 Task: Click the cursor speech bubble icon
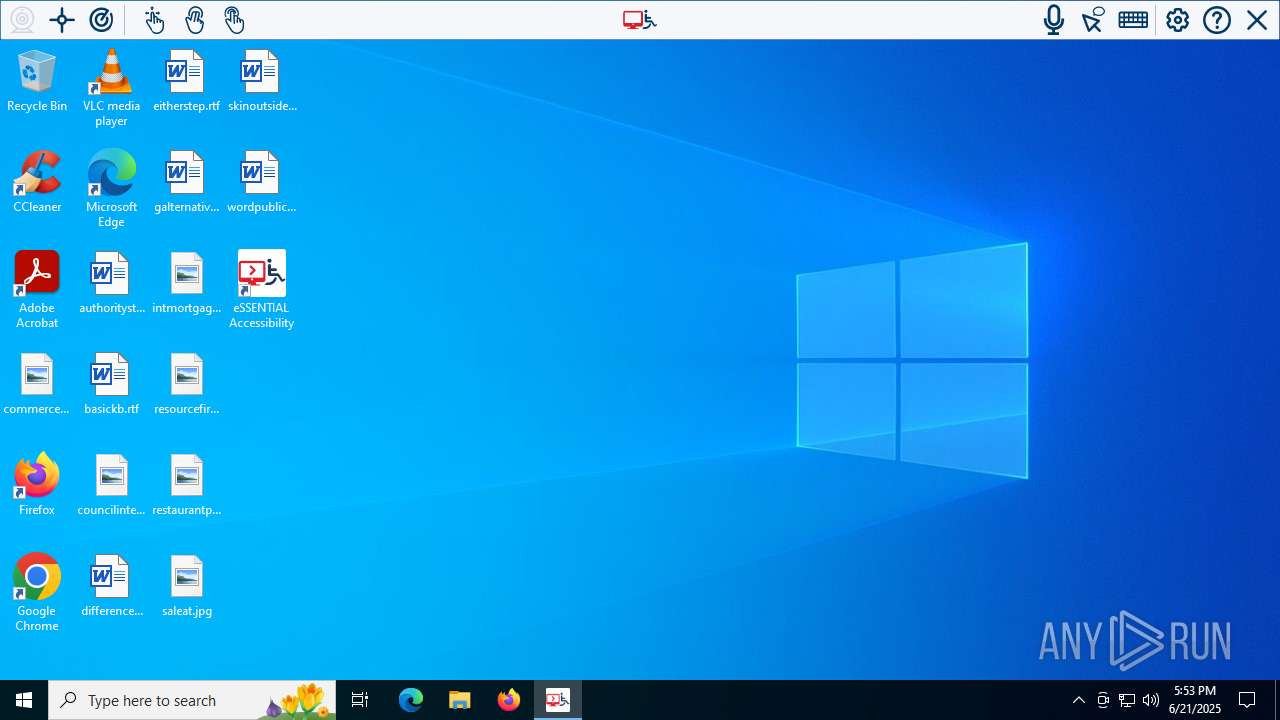[1093, 20]
